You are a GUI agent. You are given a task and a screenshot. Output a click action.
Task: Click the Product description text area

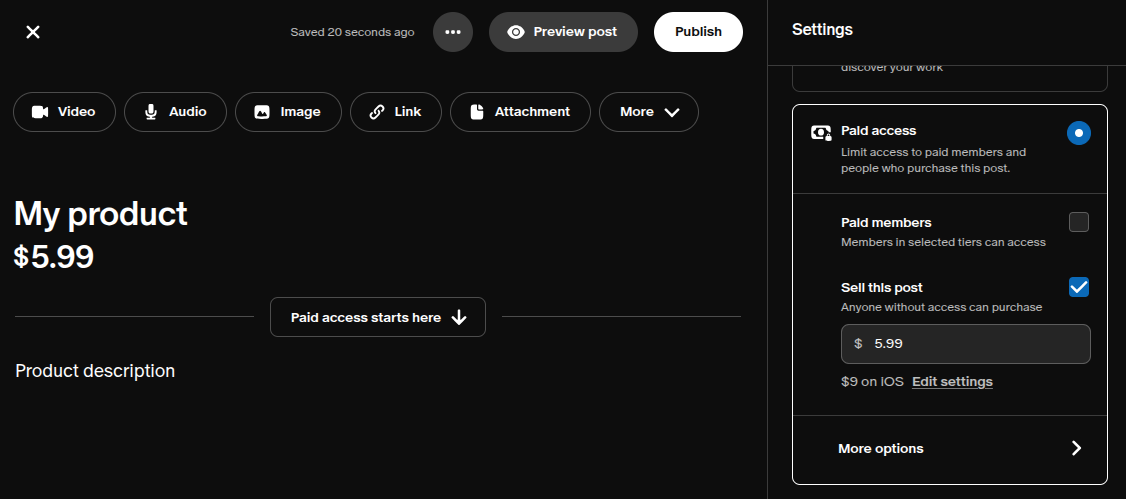(x=95, y=371)
